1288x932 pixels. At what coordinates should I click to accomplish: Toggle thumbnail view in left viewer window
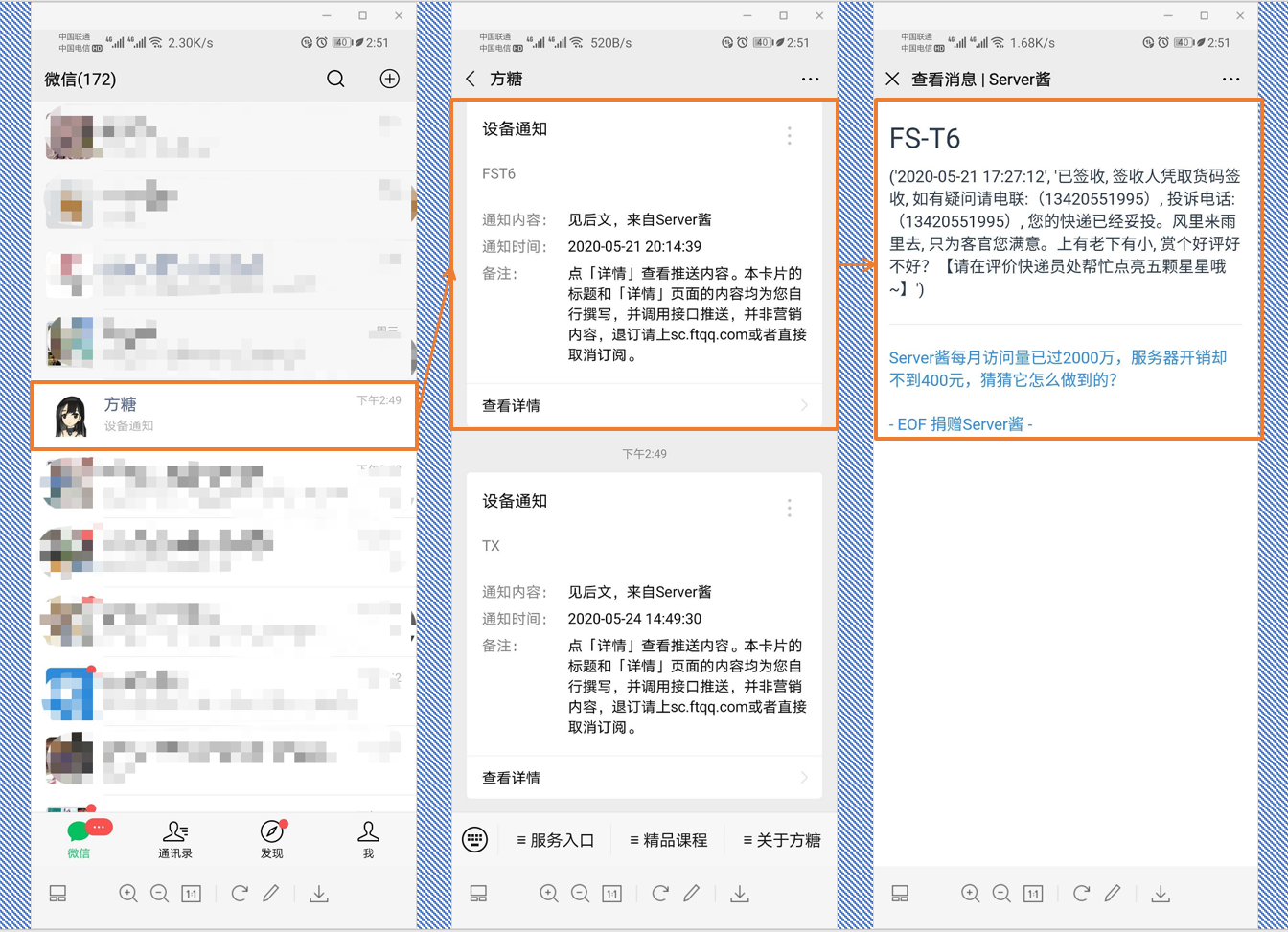tap(57, 893)
